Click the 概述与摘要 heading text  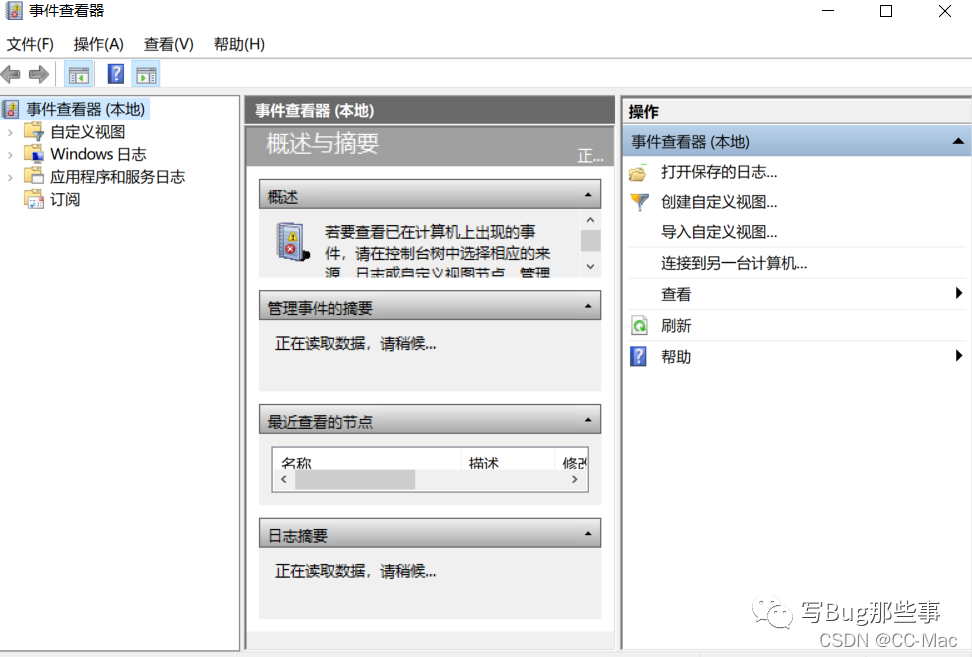click(x=322, y=144)
